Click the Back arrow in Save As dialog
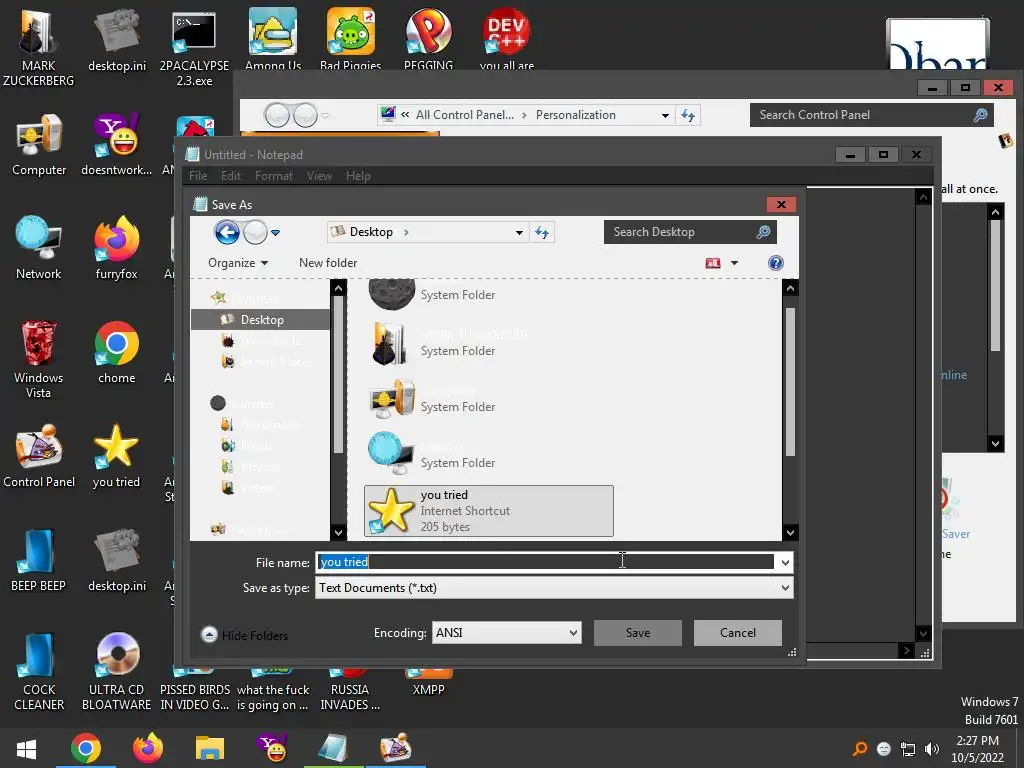The height and width of the screenshot is (768, 1024). [227, 232]
